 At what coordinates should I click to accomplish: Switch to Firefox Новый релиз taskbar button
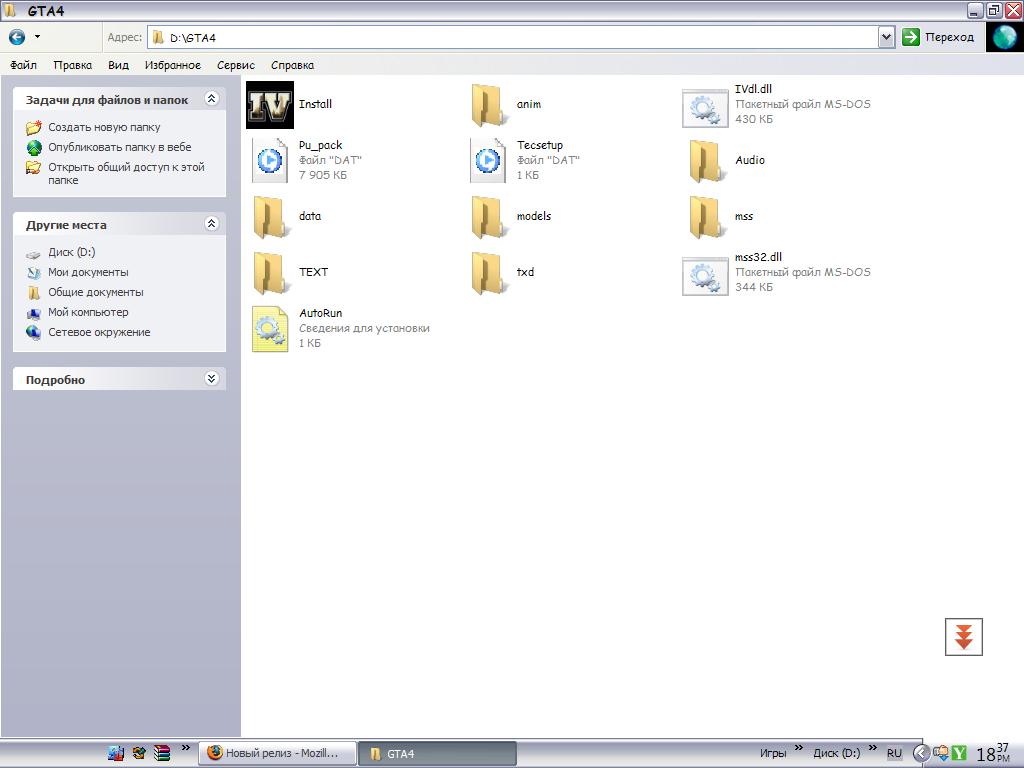[278, 753]
